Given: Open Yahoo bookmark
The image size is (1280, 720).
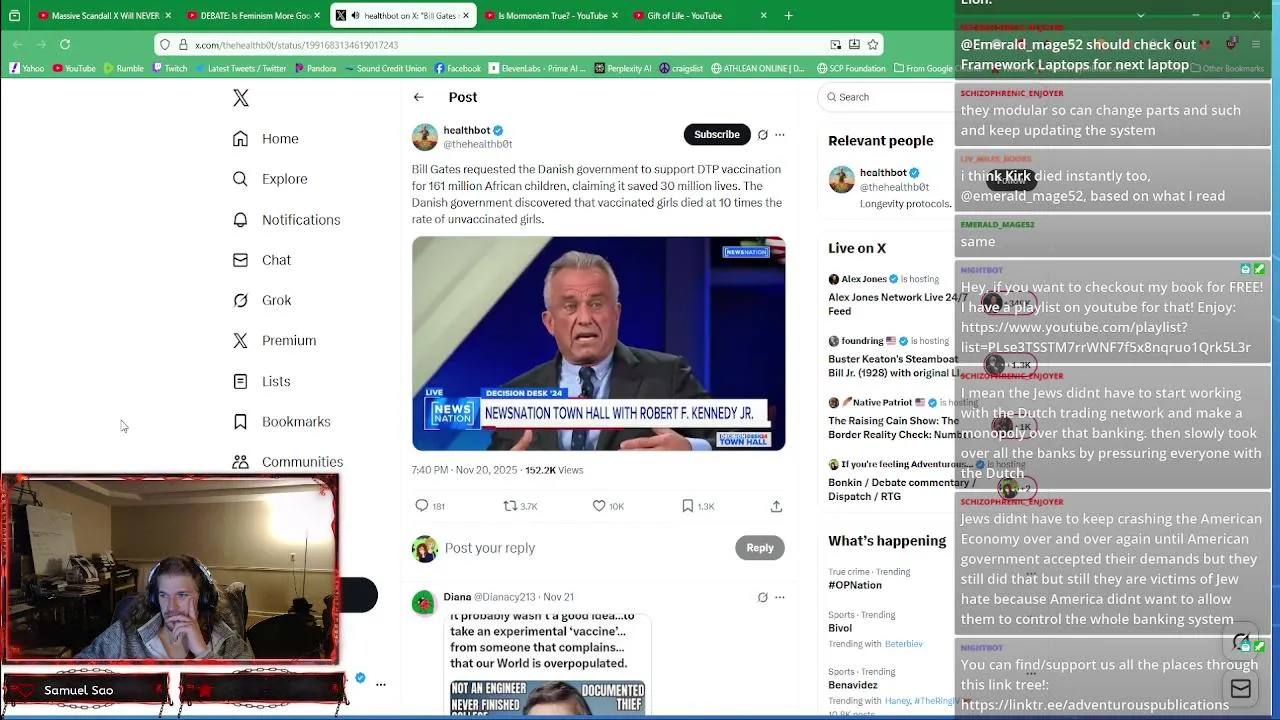Looking at the screenshot, I should [27, 69].
